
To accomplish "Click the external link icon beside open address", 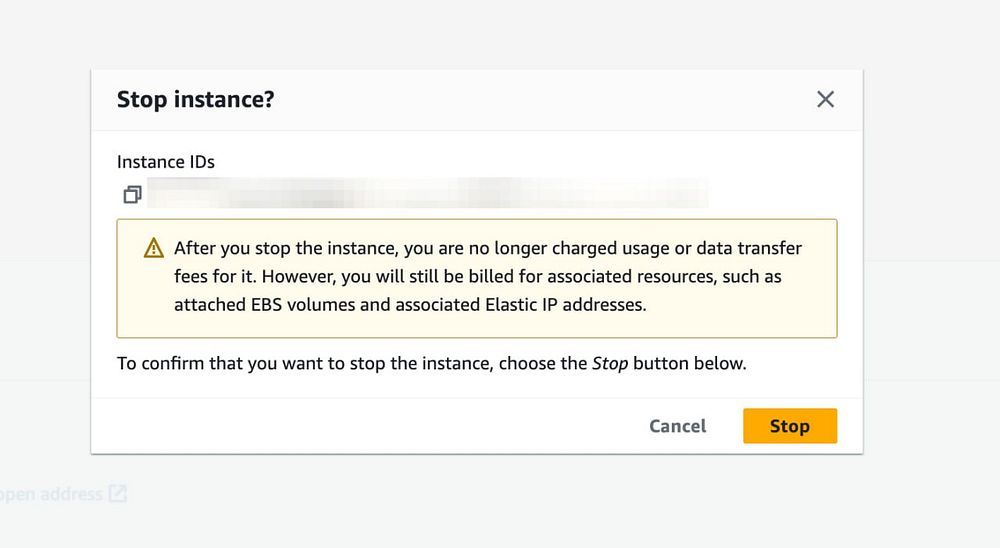I will 118,493.
